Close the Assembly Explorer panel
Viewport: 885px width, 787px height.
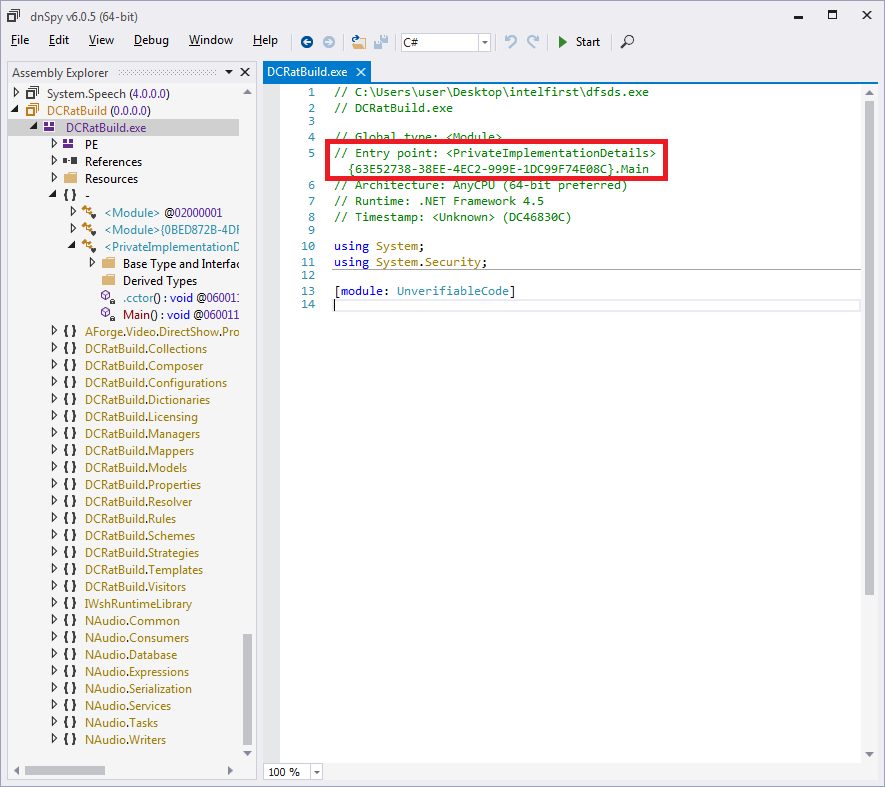coord(245,72)
